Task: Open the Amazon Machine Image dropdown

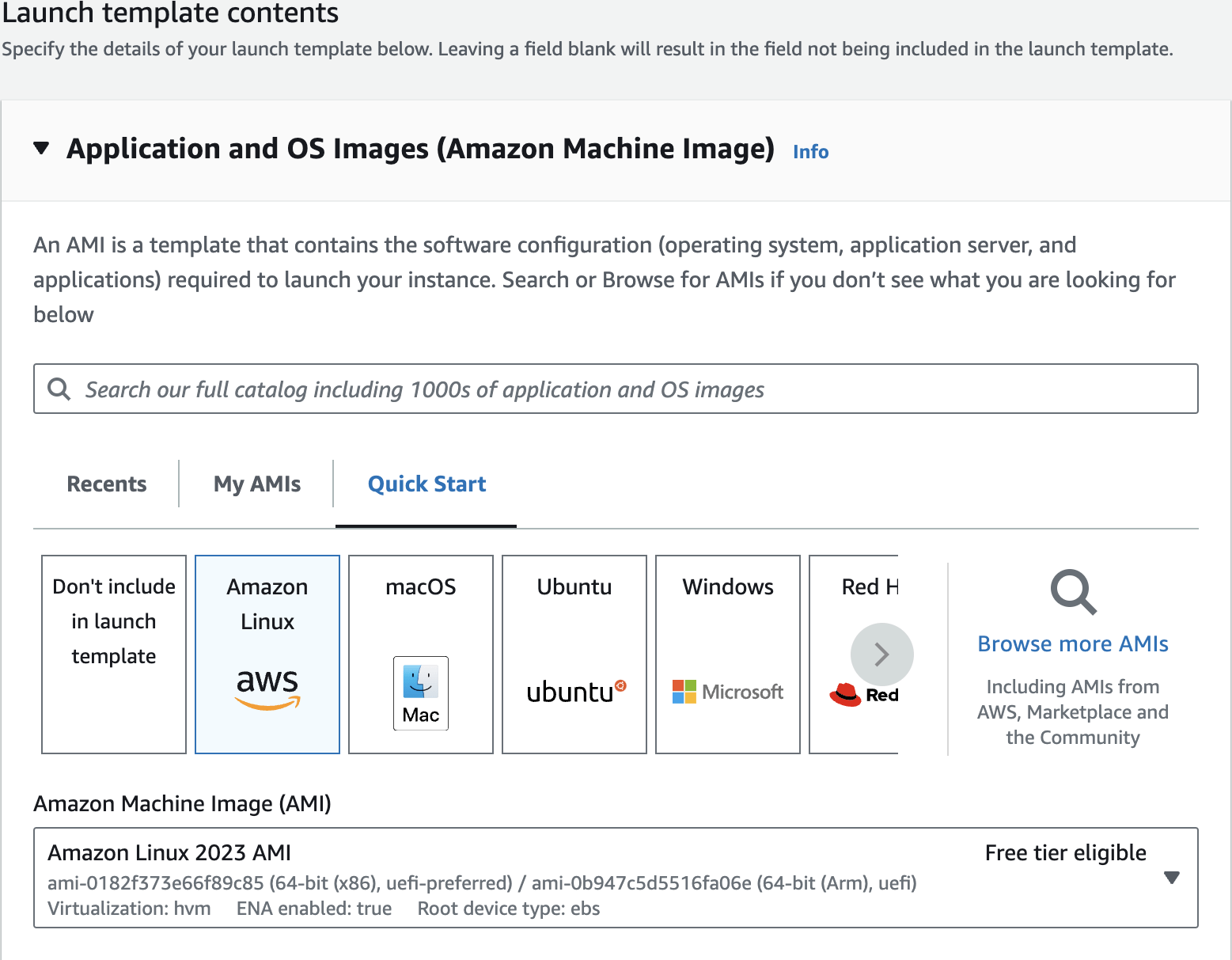Action: [616, 878]
